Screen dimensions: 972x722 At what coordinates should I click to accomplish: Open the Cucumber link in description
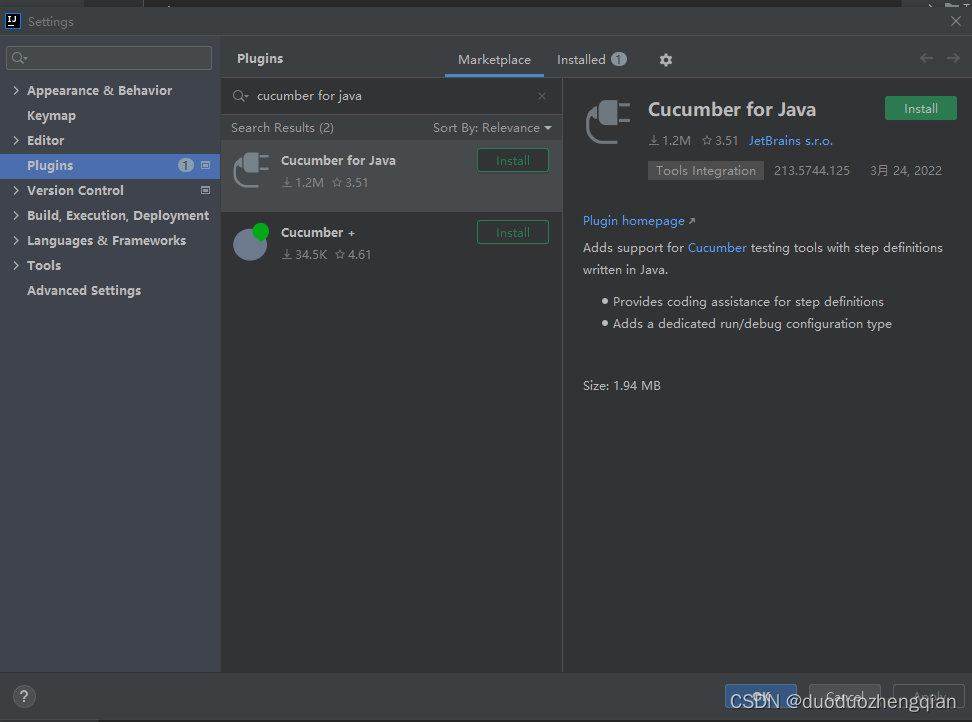717,248
